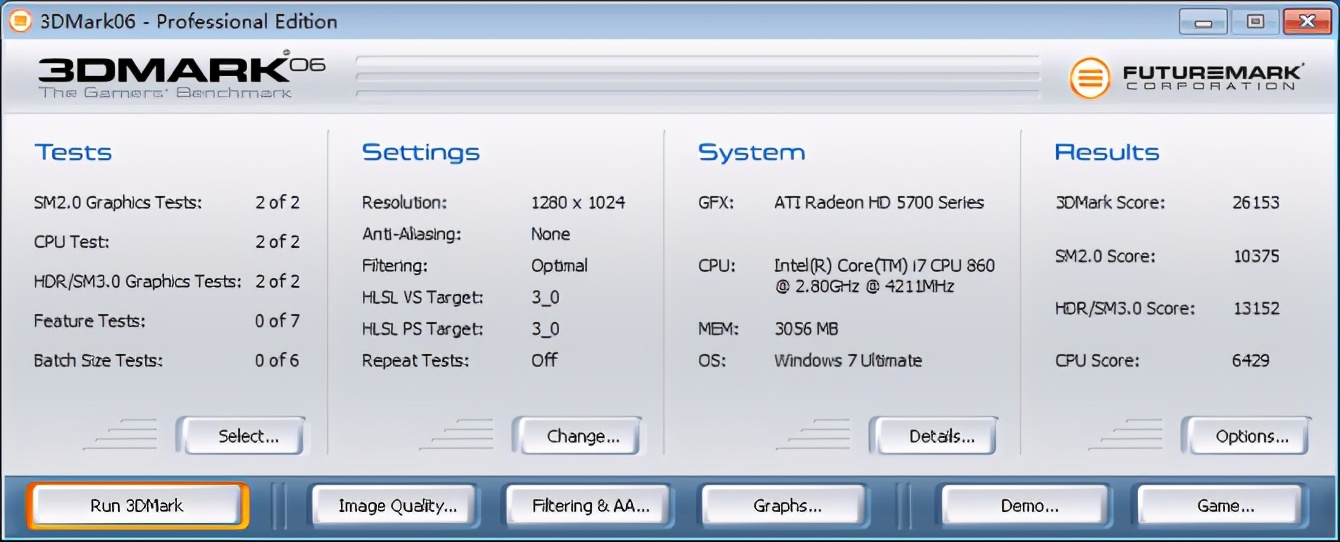This screenshot has width=1340, height=542.
Task: Open the test selection with Select... button
Action: (242, 436)
